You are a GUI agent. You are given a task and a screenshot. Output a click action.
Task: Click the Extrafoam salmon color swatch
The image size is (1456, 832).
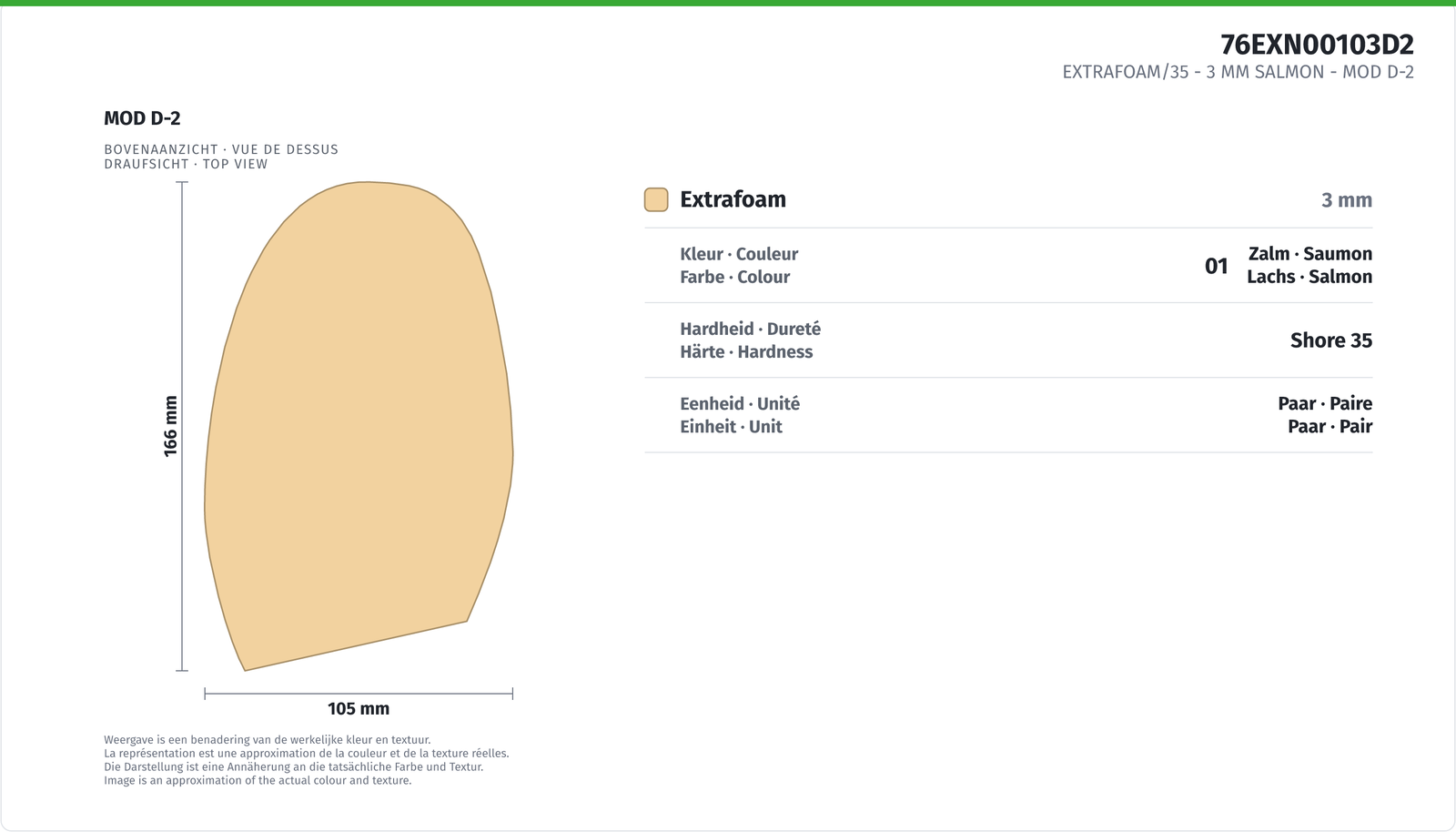point(656,199)
